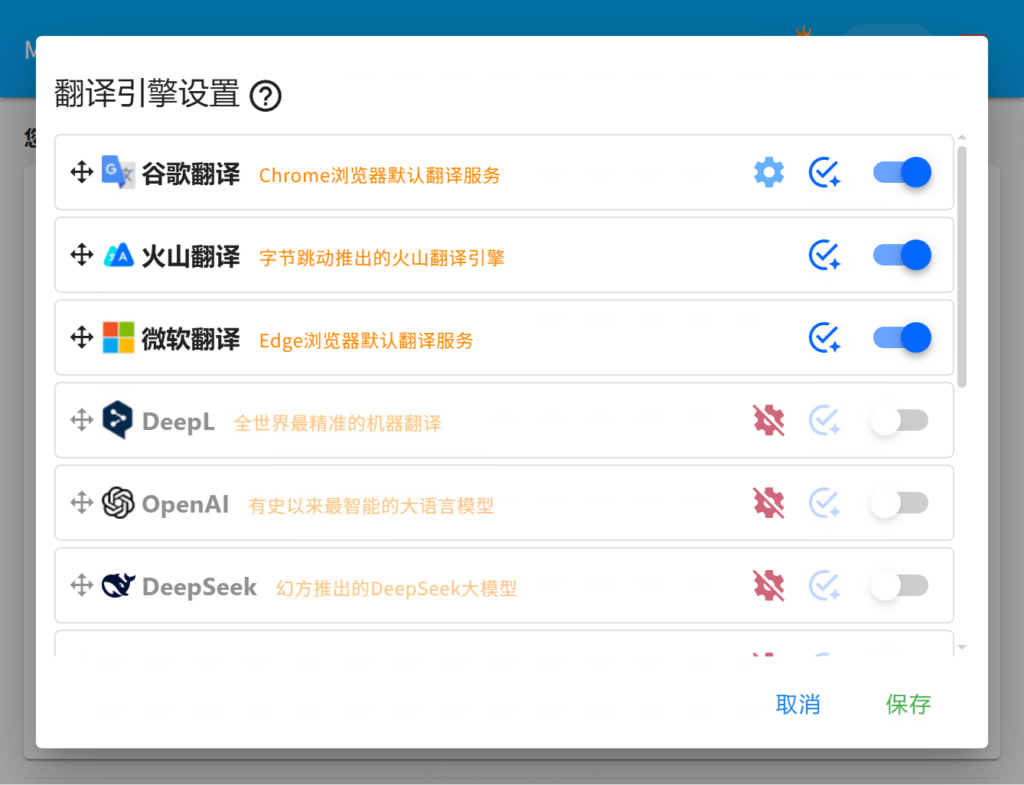Image resolution: width=1024 pixels, height=785 pixels.
Task: Turn on the DeepSeek switch
Action: click(x=899, y=585)
